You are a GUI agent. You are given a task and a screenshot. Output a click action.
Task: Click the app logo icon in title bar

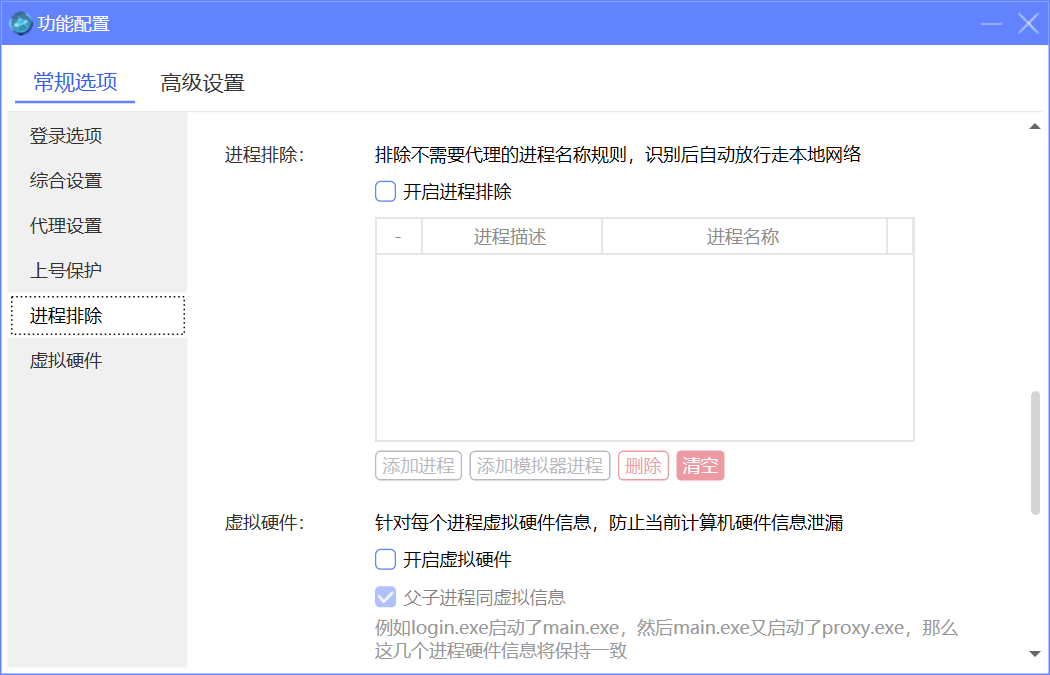21,23
